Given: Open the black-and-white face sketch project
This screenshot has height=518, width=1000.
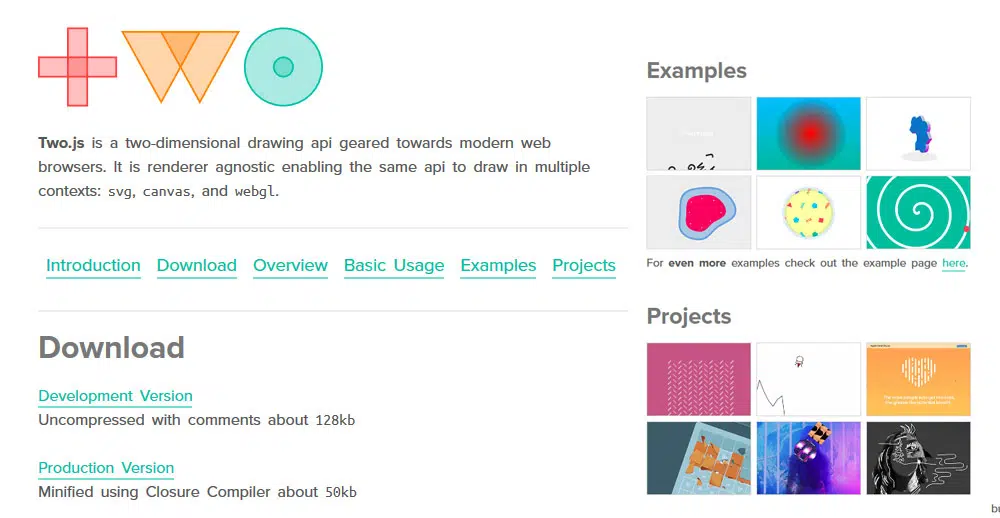Looking at the screenshot, I should [x=917, y=457].
